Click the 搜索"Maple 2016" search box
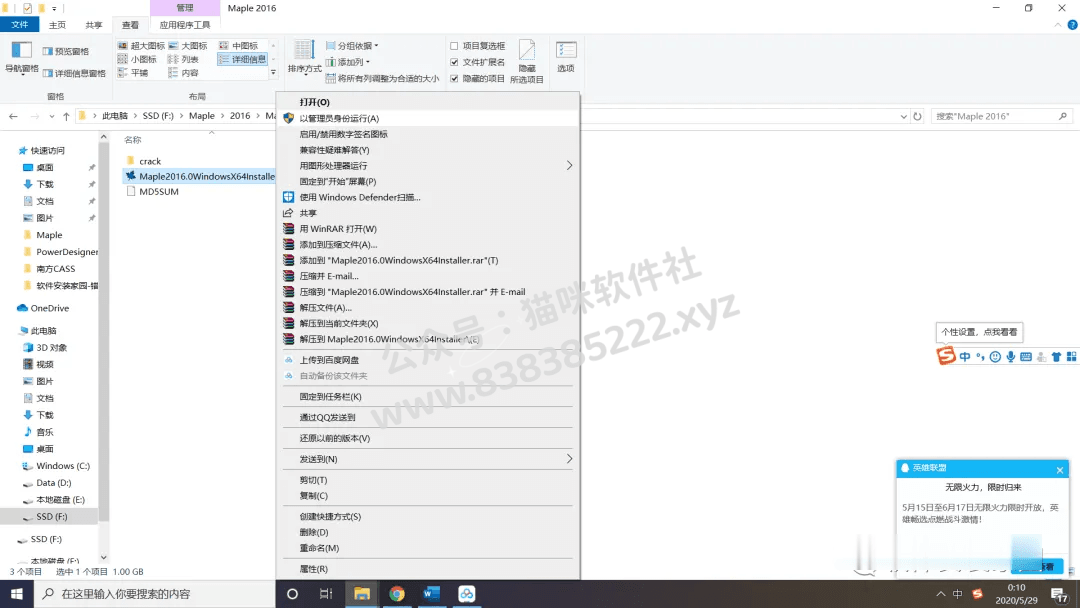This screenshot has height=608, width=1080. 1001,116
